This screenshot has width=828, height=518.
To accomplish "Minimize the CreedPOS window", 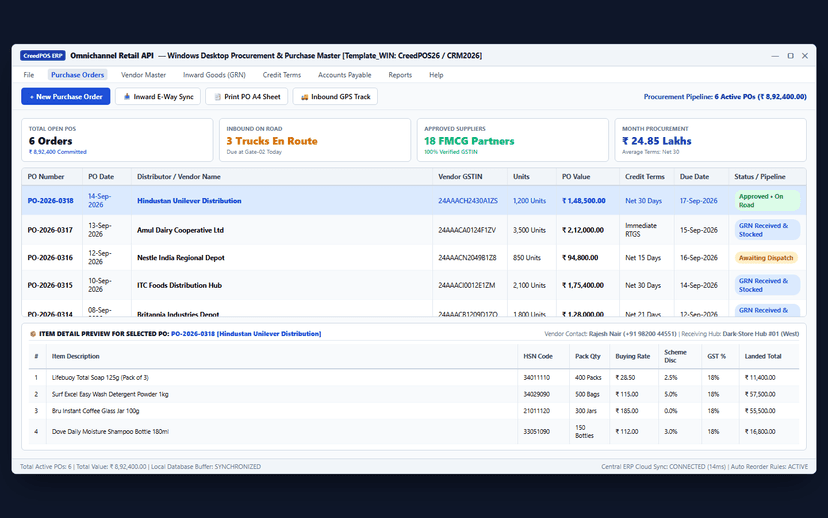I will [775, 55].
